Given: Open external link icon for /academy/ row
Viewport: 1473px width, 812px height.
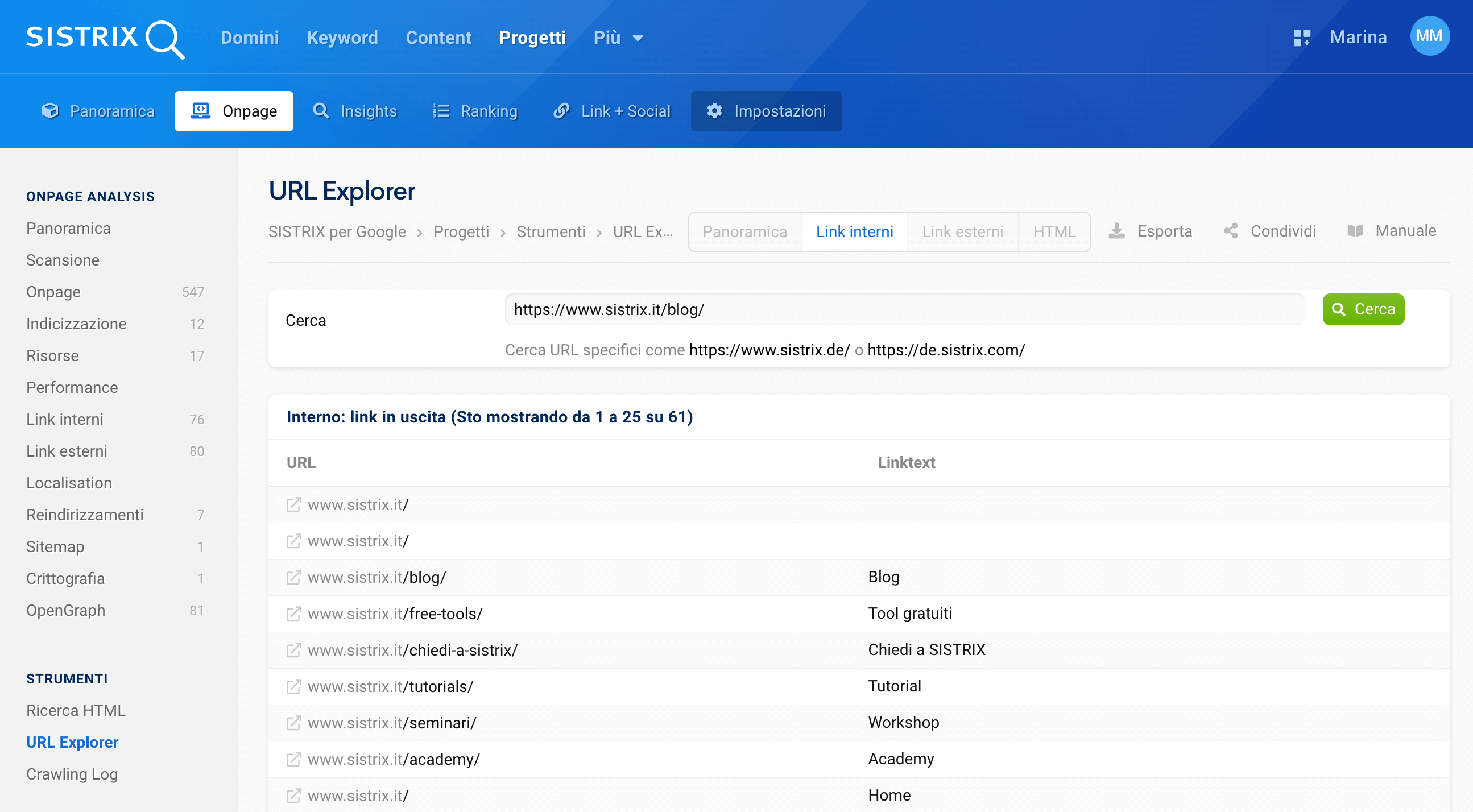Looking at the screenshot, I should click(293, 759).
